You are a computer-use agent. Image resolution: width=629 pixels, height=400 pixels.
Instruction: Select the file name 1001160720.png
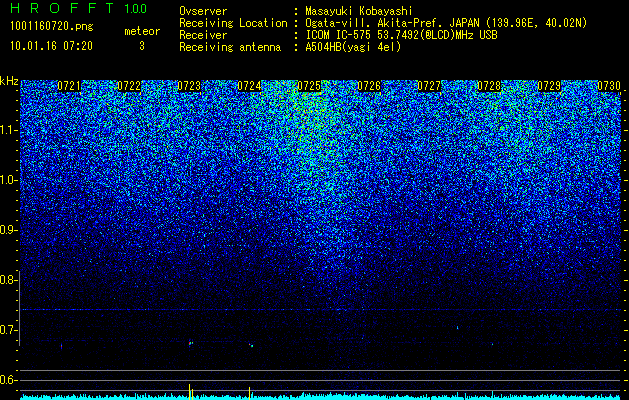[x=52, y=26]
